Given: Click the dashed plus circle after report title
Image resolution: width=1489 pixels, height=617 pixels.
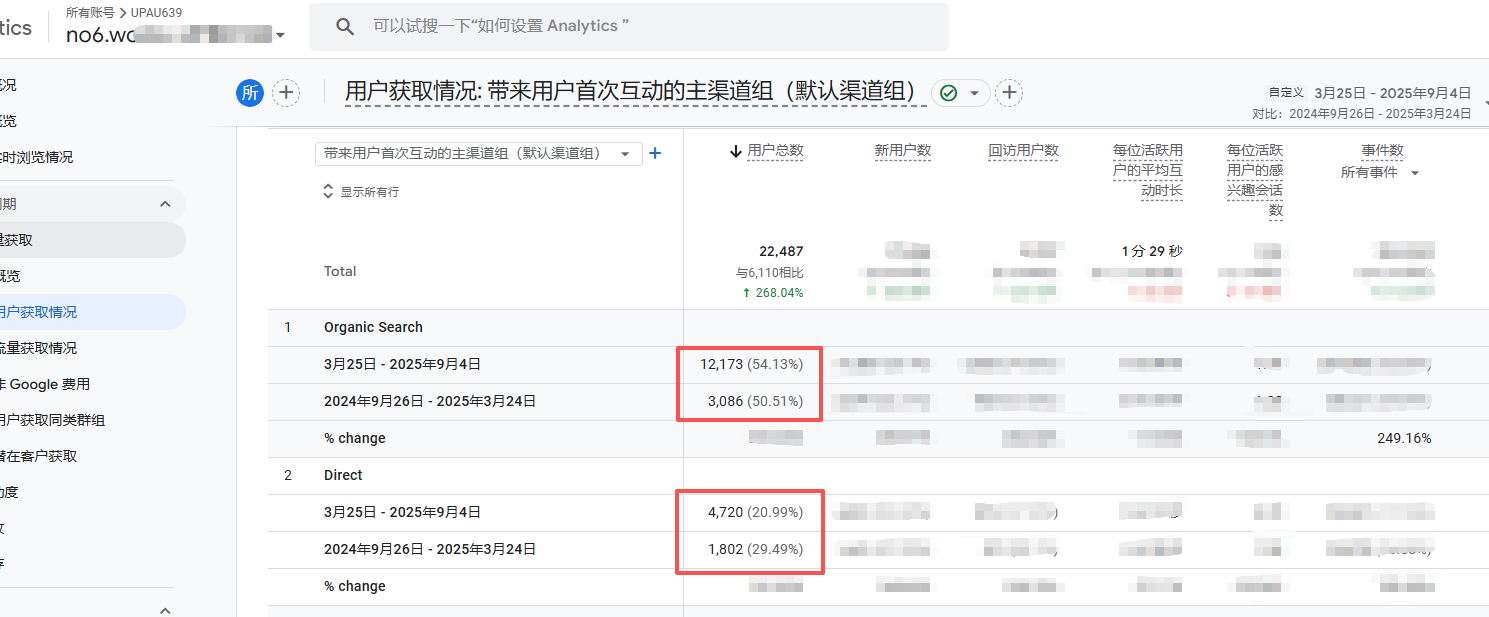Looking at the screenshot, I should pyautogui.click(x=1010, y=93).
